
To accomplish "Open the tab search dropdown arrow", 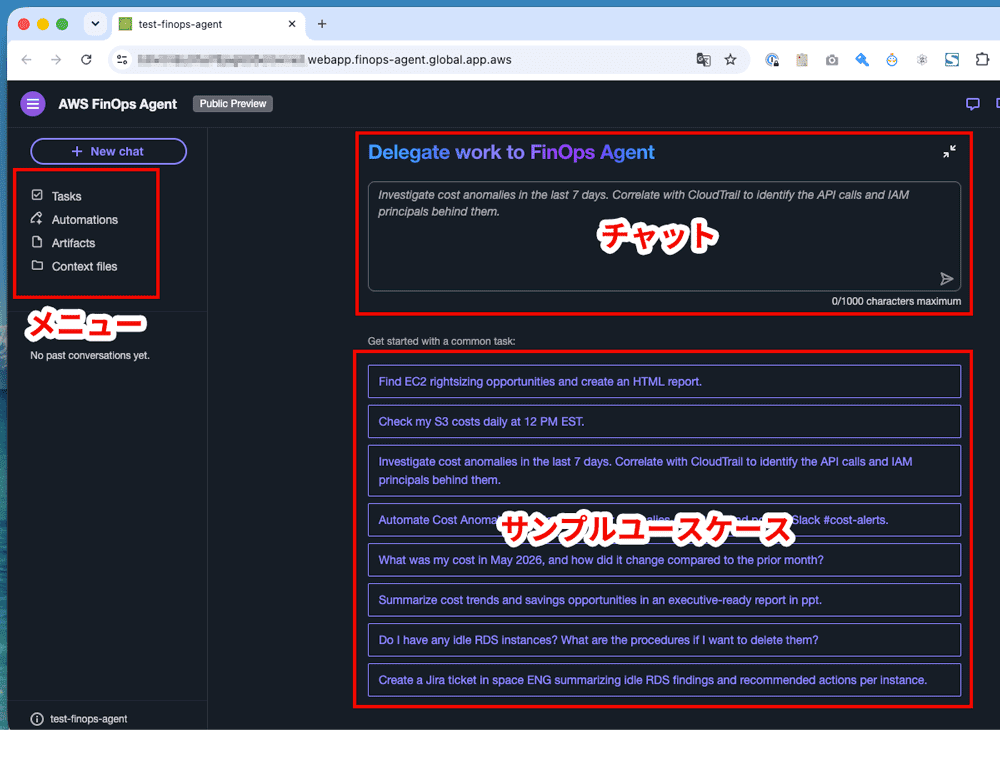I will [95, 24].
